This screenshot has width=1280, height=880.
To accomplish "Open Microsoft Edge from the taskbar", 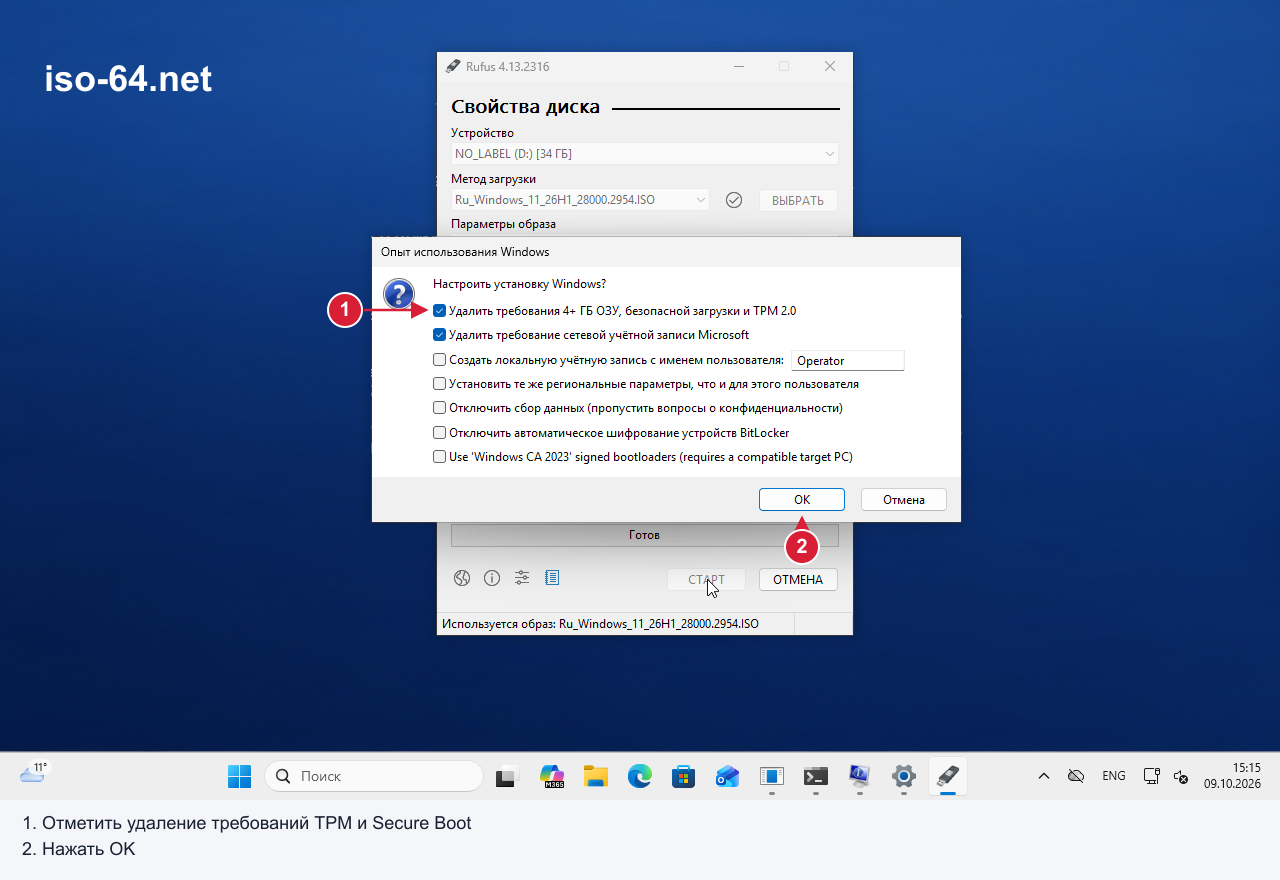I will tap(640, 776).
